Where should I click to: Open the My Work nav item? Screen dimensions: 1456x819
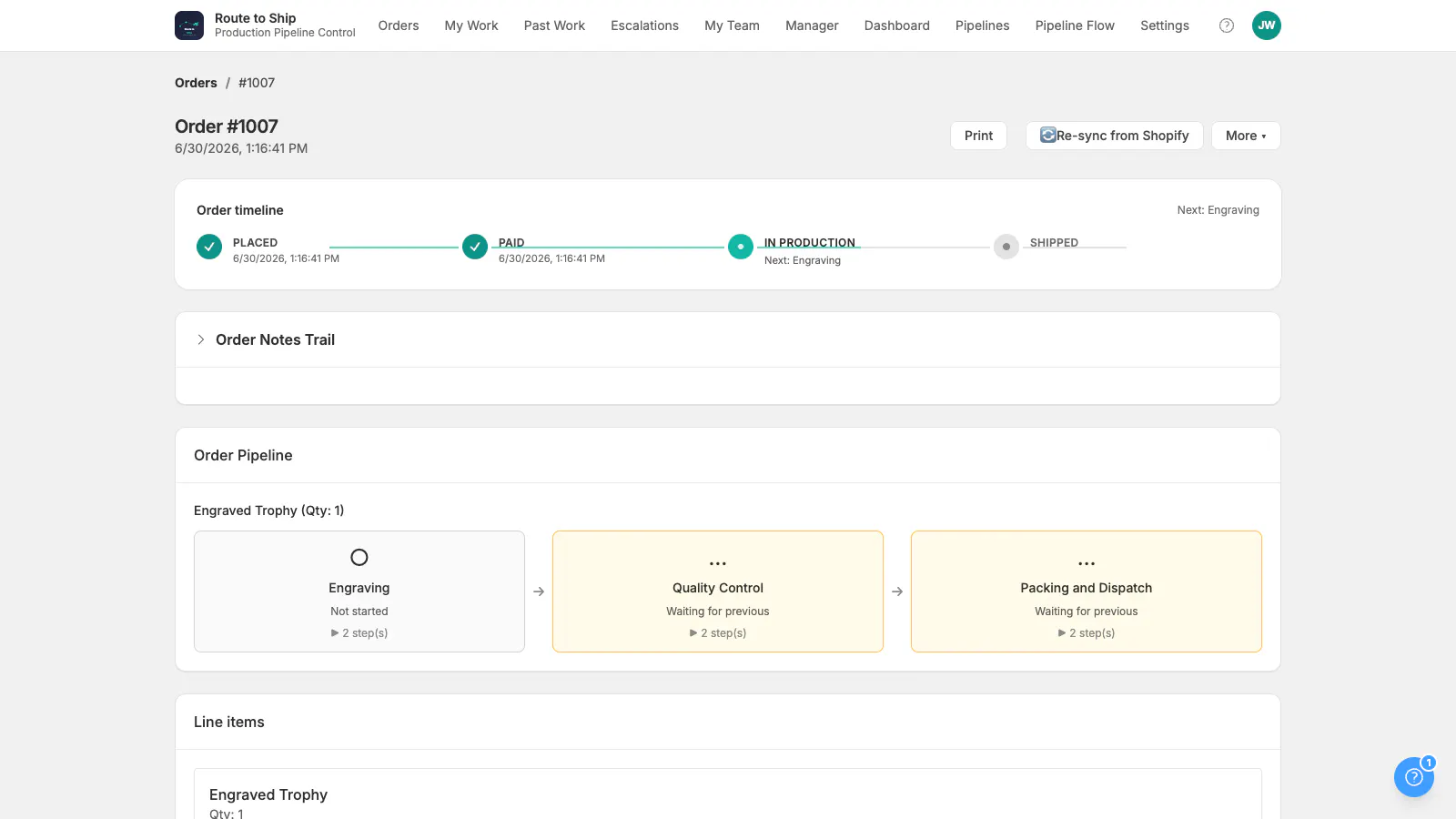point(471,25)
